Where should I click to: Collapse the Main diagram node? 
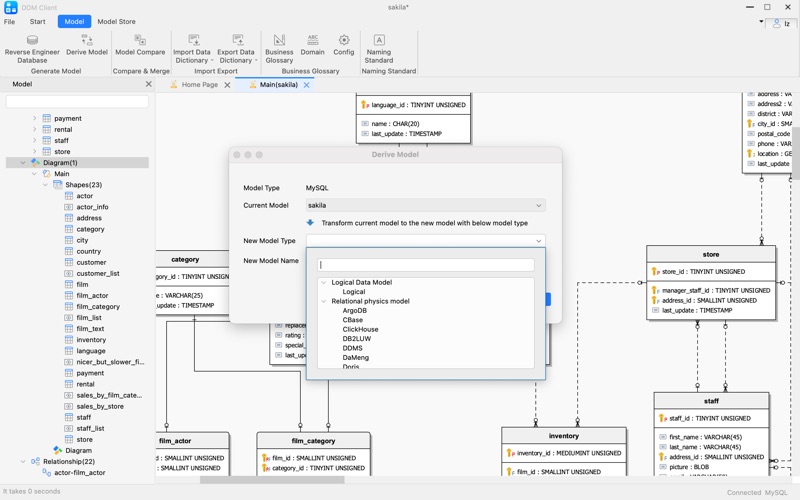click(34, 174)
